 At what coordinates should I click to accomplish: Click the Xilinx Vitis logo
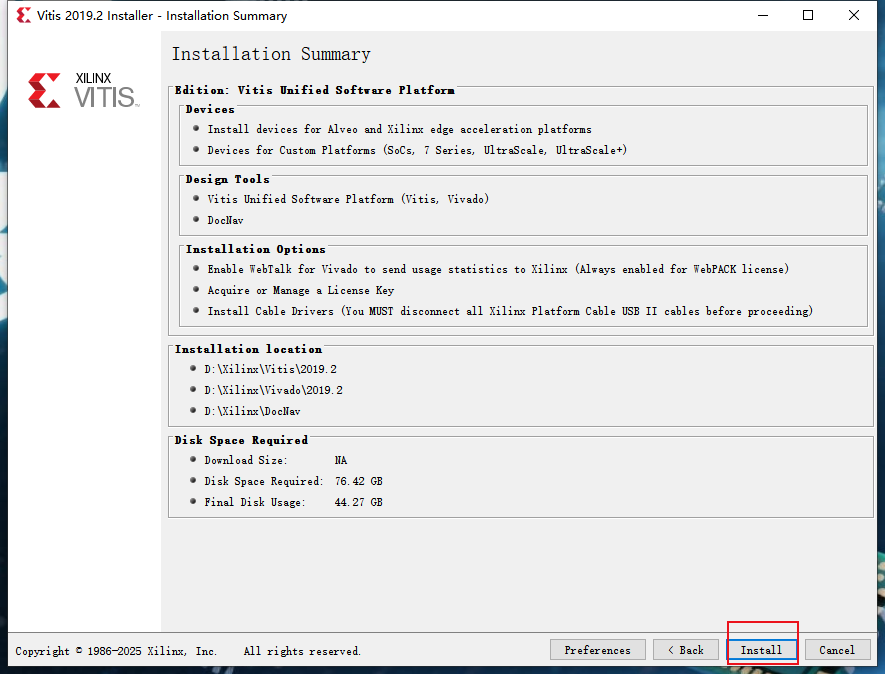tap(84, 90)
